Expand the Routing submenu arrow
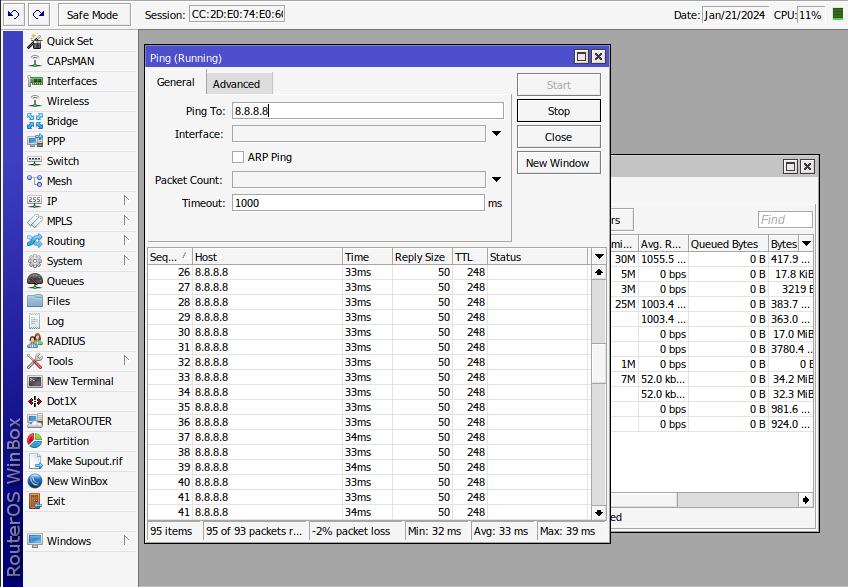Screen dimensions: 848x587 pyautogui.click(x=126, y=240)
